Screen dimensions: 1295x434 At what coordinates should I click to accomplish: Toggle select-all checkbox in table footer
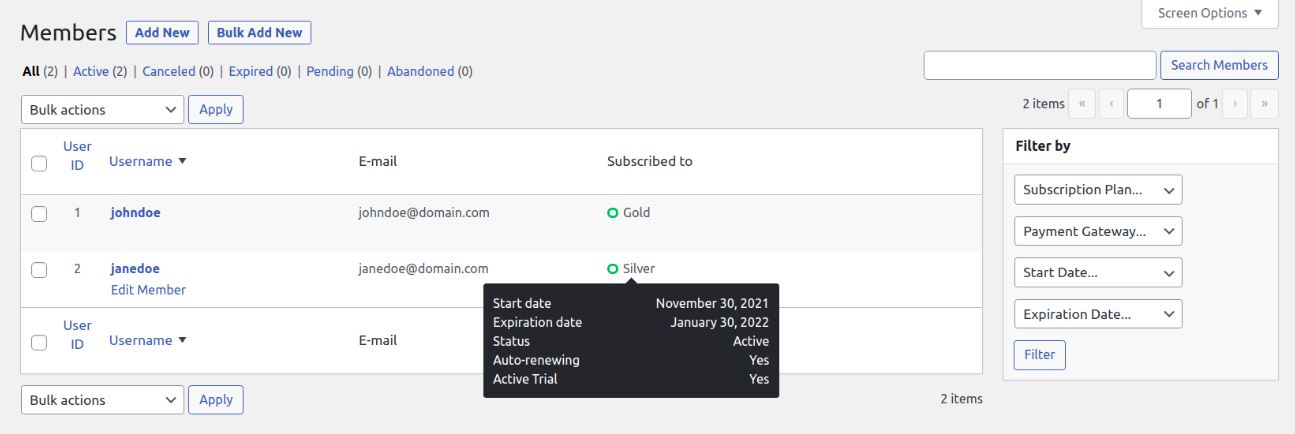tap(39, 342)
